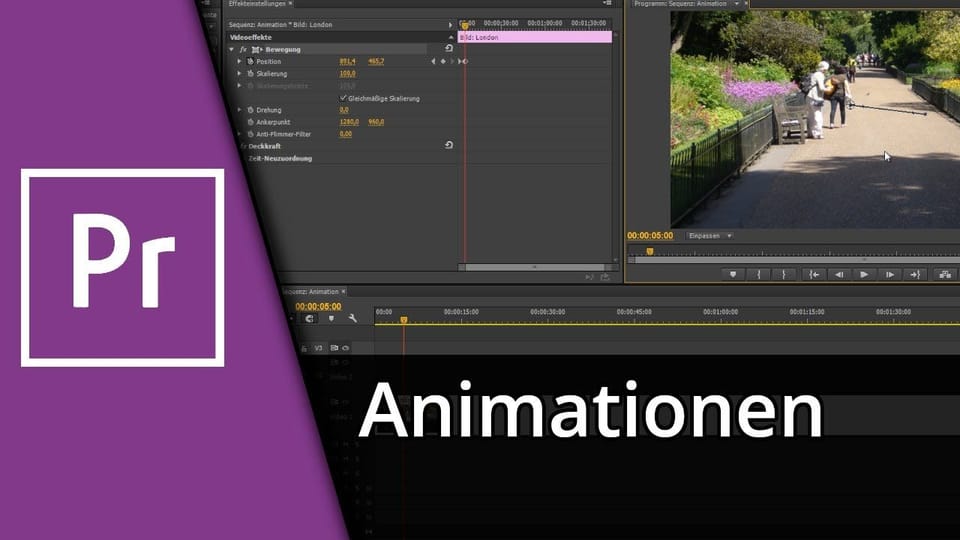Uncheck Gleichmäßige Skalierung checkbox
The width and height of the screenshot is (960, 540).
pos(343,97)
